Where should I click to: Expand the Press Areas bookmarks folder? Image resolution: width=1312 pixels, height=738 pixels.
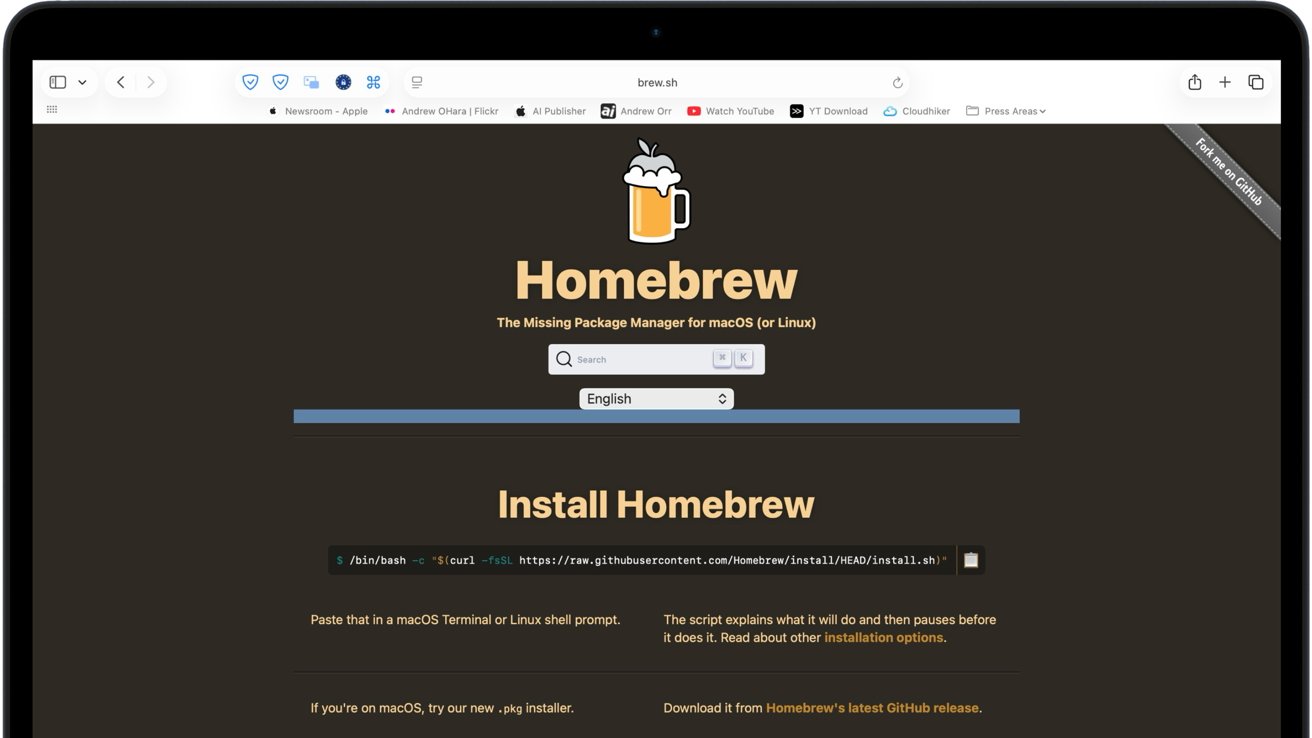tap(1005, 111)
